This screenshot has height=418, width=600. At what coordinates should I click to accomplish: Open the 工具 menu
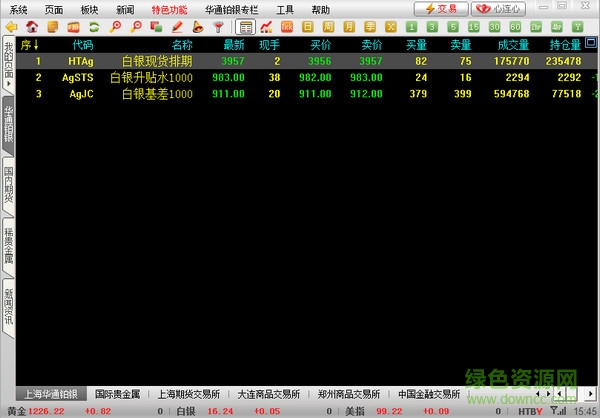tap(285, 10)
